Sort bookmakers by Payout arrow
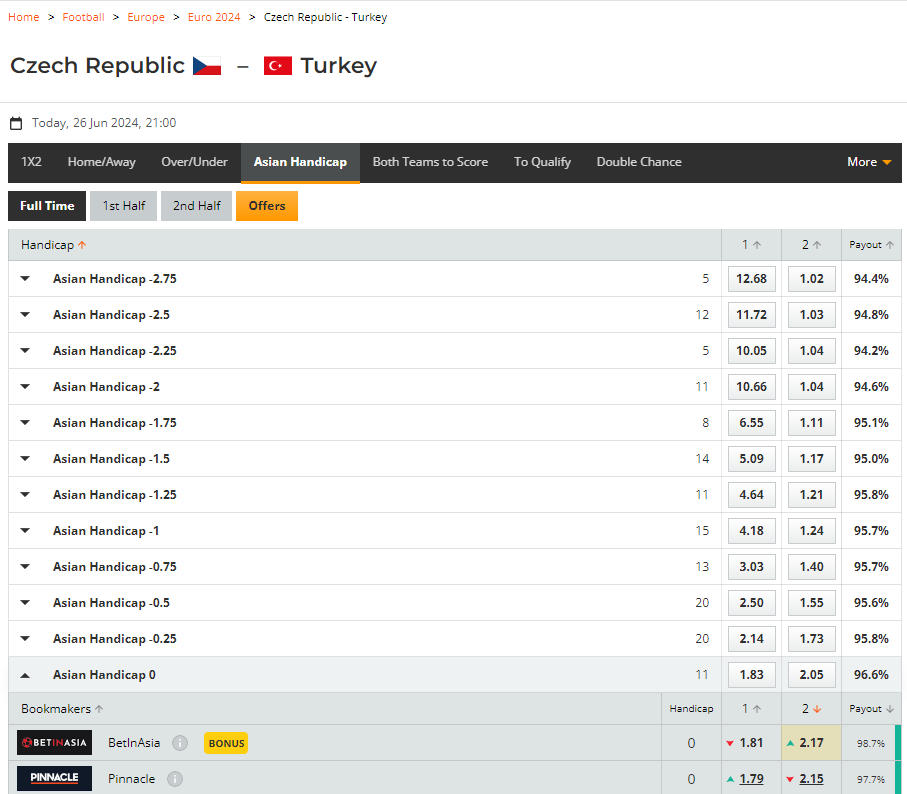Viewport: 907px width, 794px height. [x=890, y=709]
